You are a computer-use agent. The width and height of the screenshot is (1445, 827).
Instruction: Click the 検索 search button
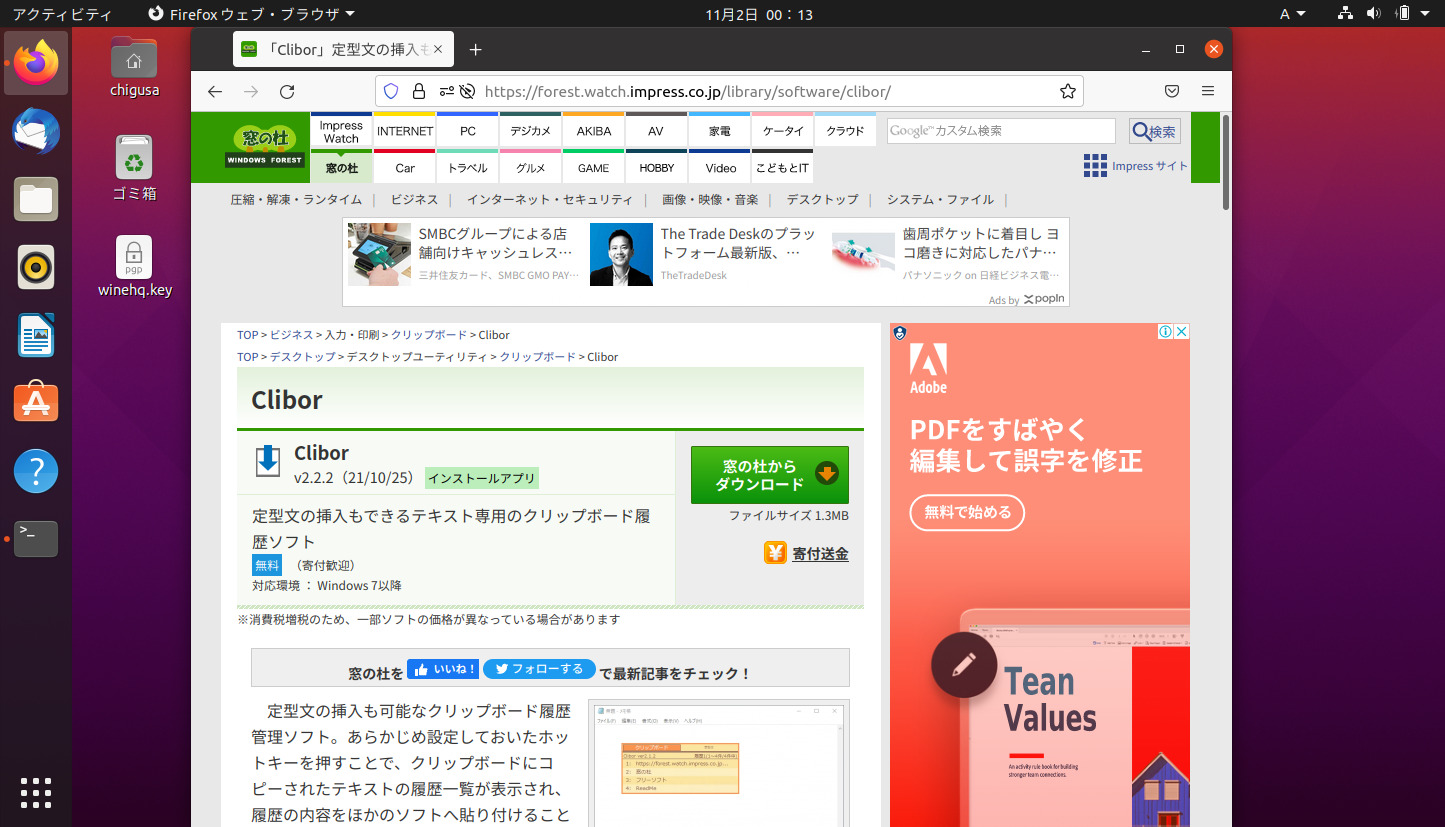(1155, 131)
